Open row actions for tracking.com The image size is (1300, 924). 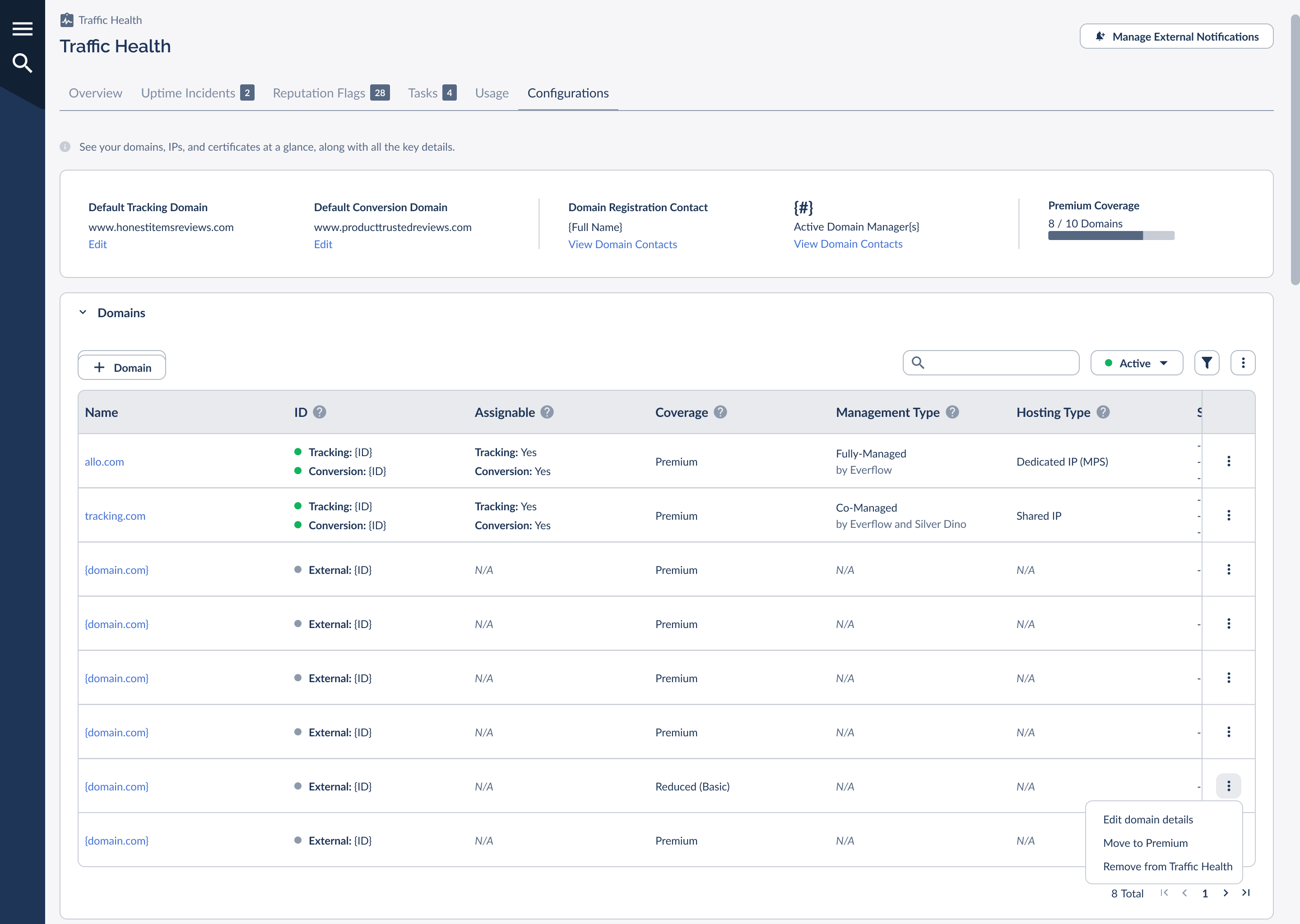[1229, 515]
